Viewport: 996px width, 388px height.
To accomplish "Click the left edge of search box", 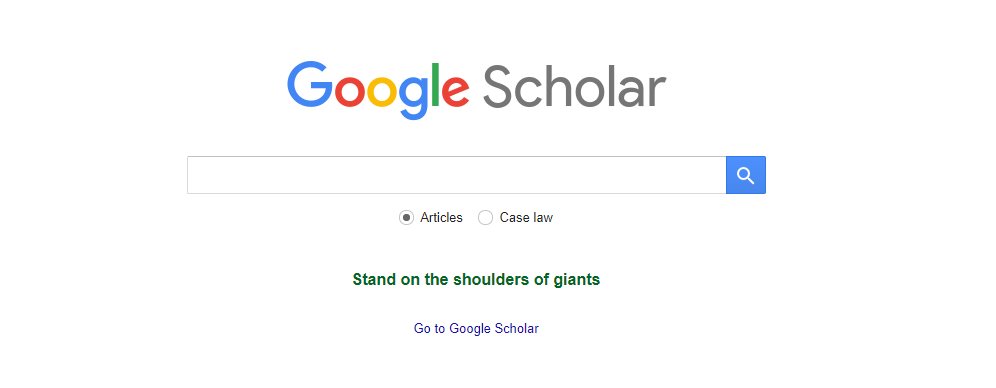I will click(x=191, y=175).
